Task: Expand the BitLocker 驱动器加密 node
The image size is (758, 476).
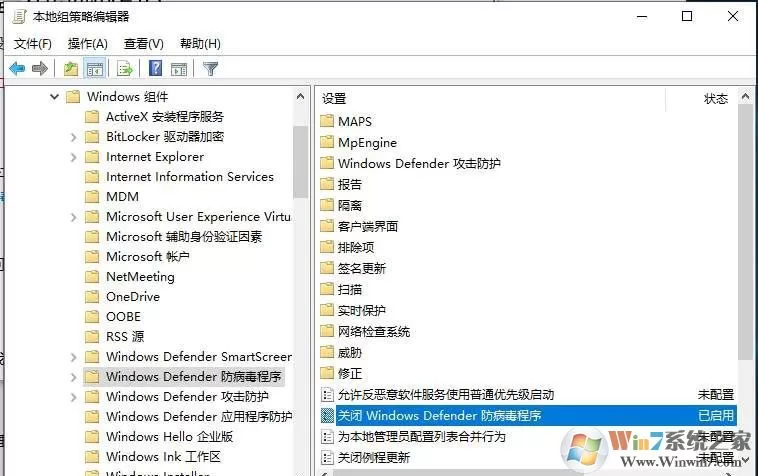Action: pyautogui.click(x=73, y=137)
